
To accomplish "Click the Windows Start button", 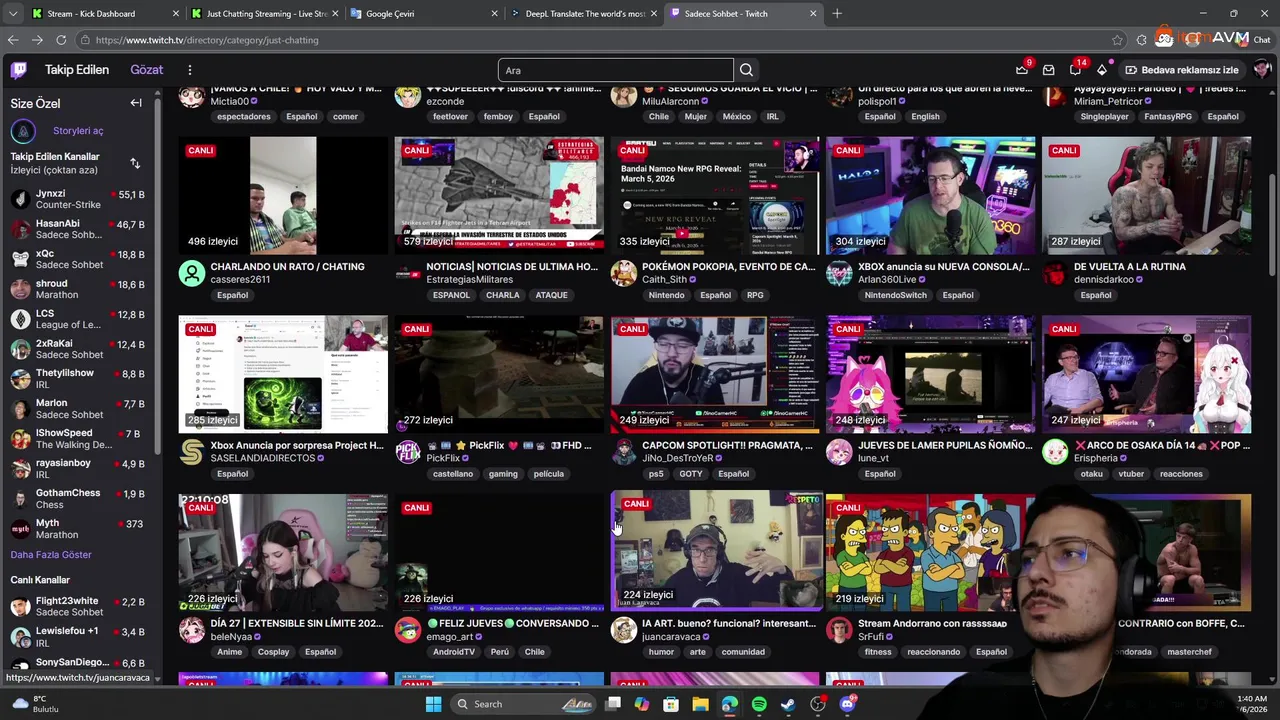I will click(433, 704).
